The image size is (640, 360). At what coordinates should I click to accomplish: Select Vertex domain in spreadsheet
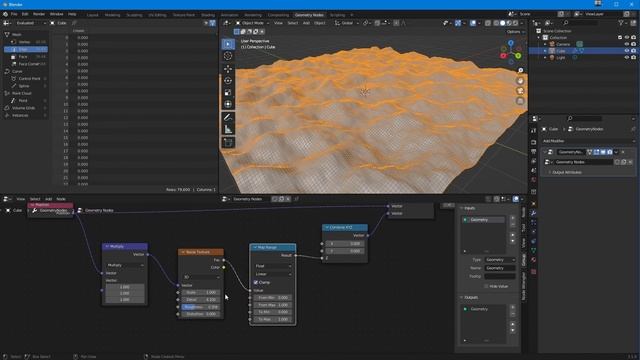(26, 42)
